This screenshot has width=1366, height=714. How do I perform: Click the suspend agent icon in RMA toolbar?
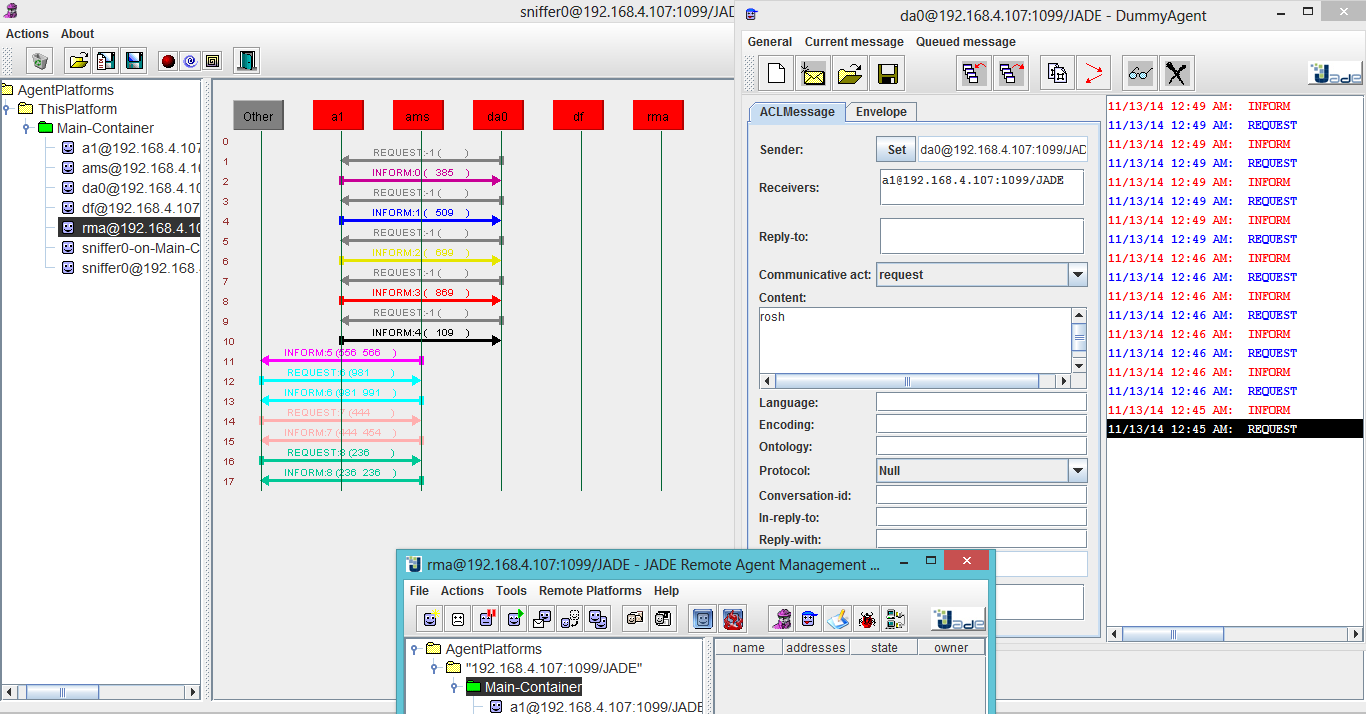486,619
